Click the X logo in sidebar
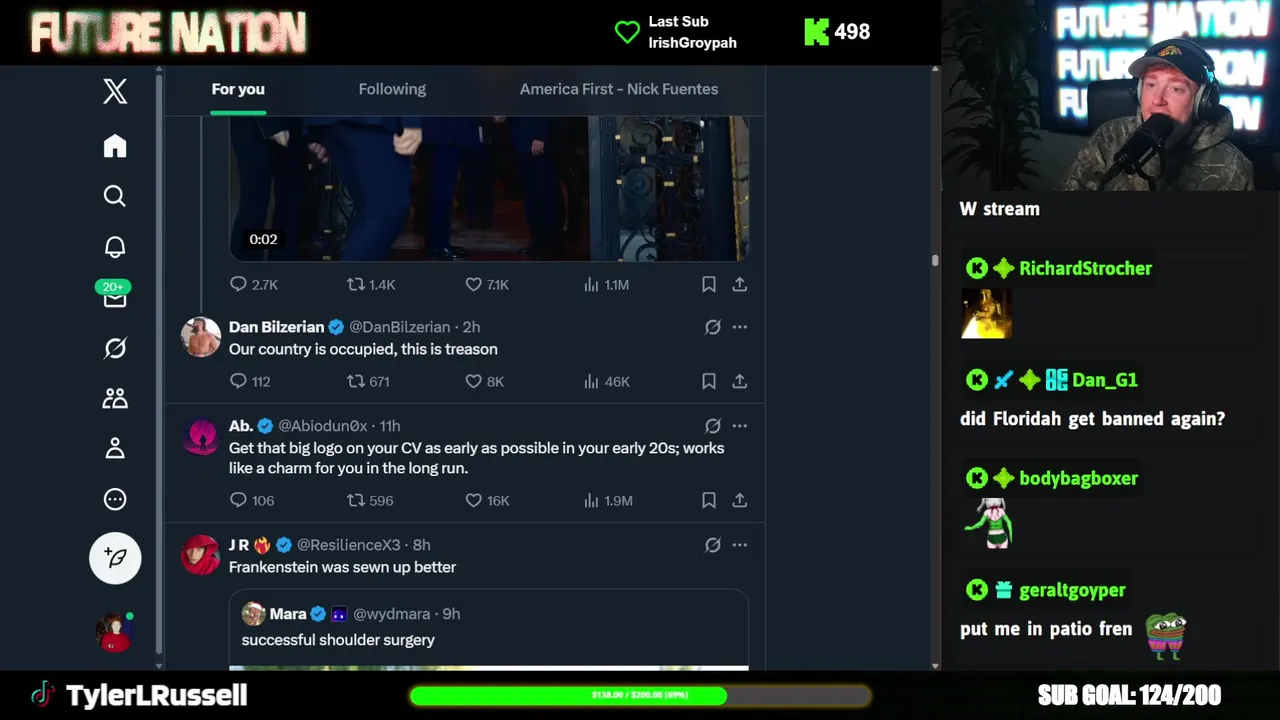 (x=115, y=91)
